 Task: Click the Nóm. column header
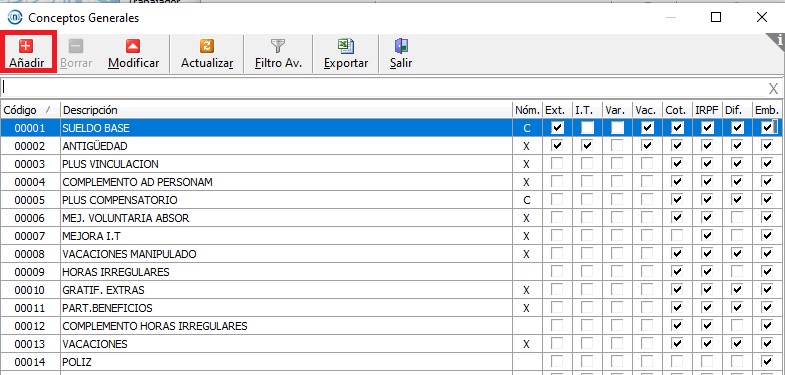[x=528, y=110]
